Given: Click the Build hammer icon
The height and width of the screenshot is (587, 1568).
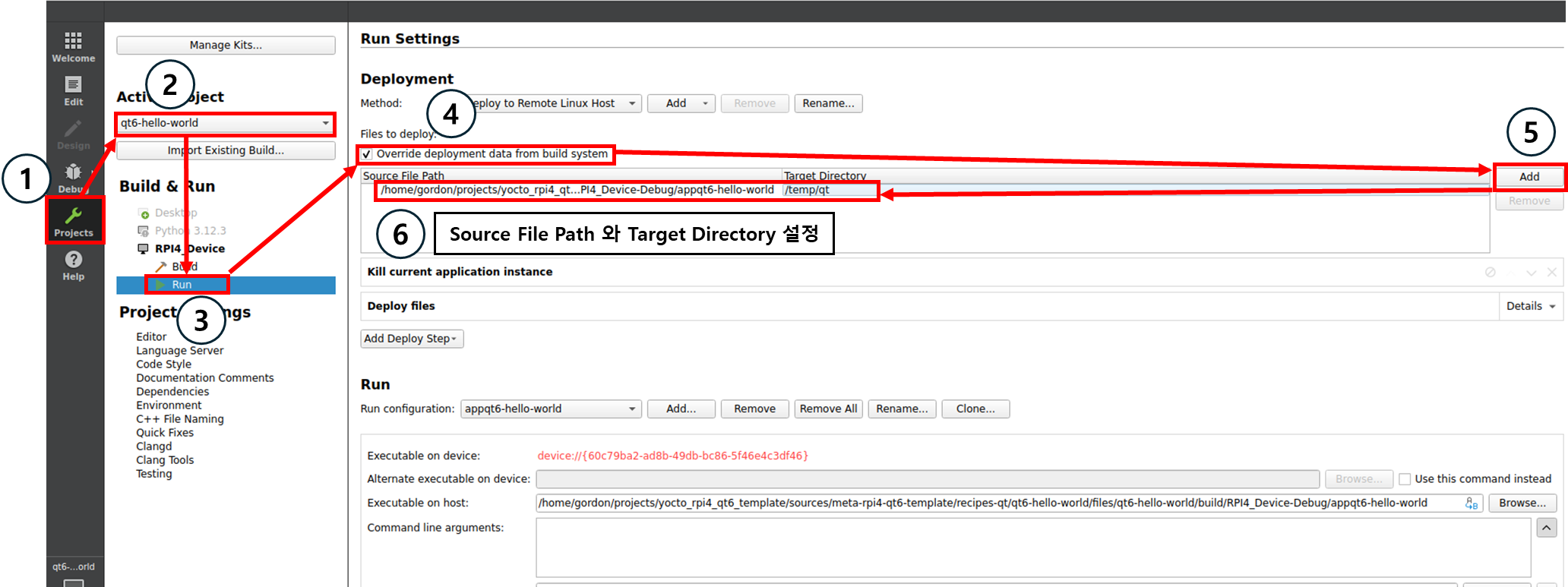Looking at the screenshot, I should click(160, 267).
